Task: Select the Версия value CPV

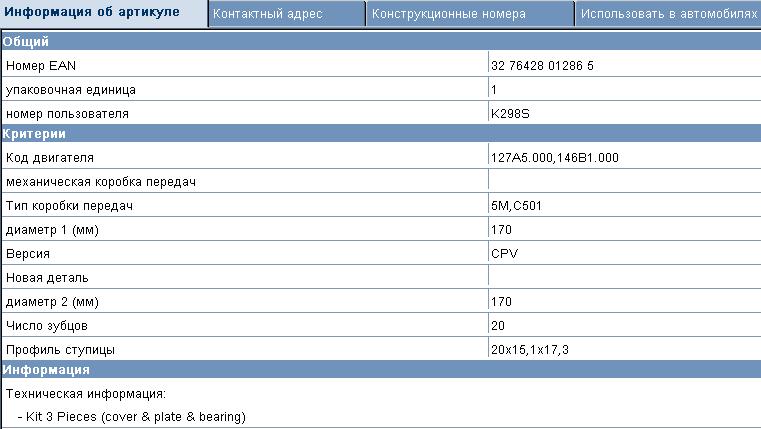Action: point(504,254)
